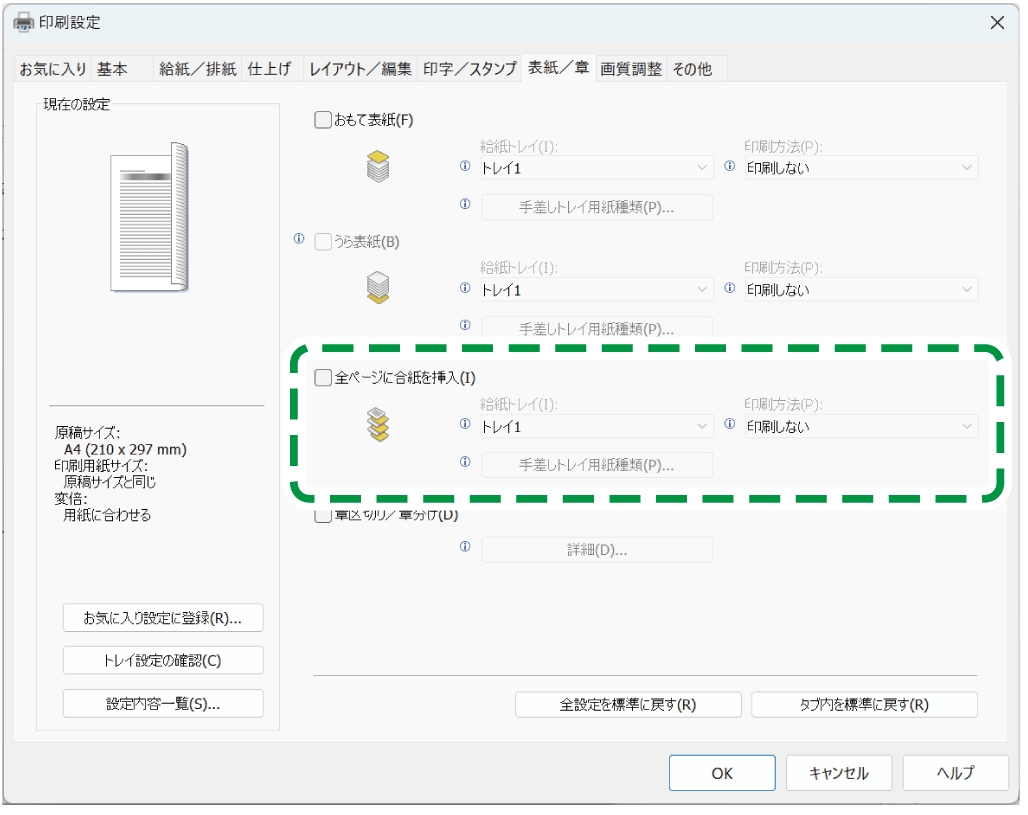Open slip sheet 印刷方法 dropdown

pos(860,427)
